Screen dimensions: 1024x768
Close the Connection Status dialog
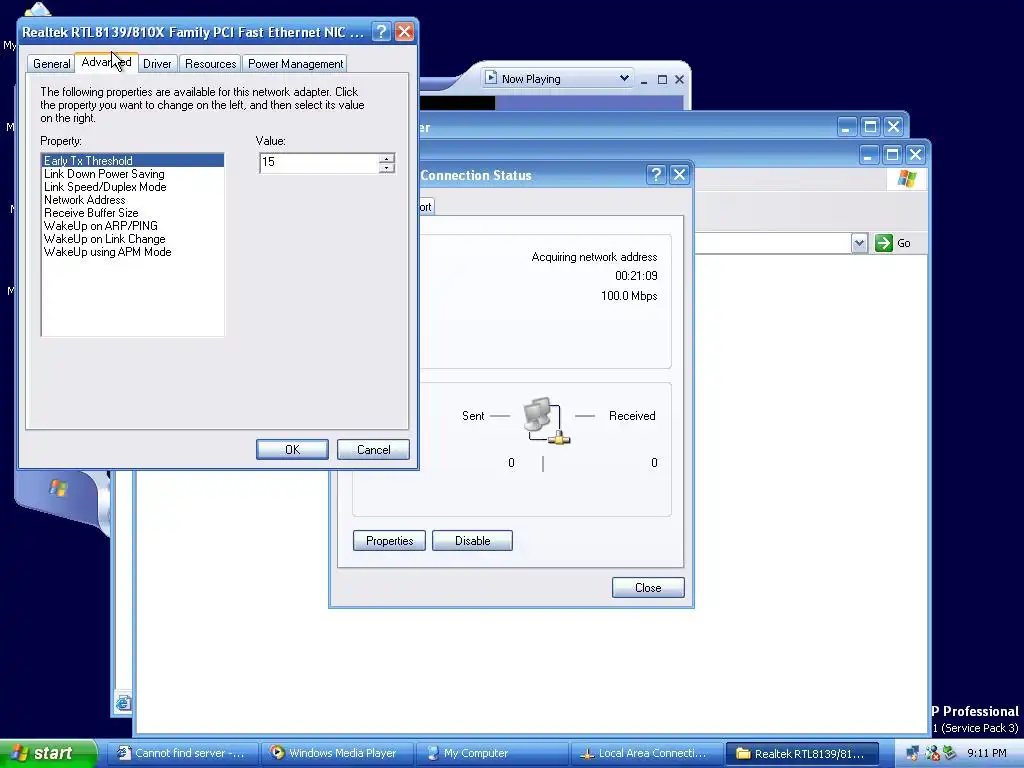click(x=679, y=174)
